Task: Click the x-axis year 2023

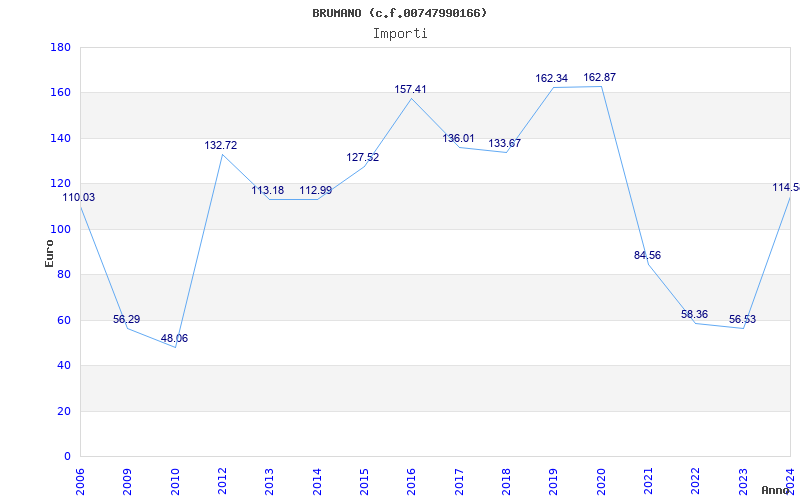Action: (x=743, y=482)
